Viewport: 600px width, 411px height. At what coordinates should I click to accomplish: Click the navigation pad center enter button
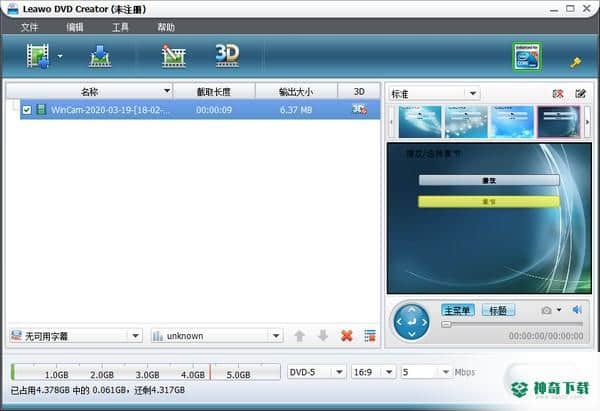[412, 322]
